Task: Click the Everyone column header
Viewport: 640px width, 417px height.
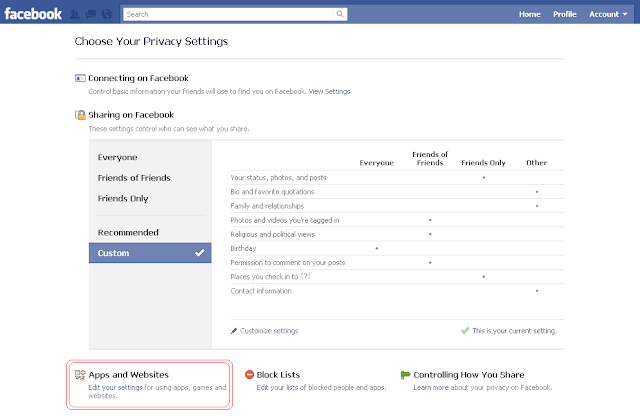Action: 376,163
